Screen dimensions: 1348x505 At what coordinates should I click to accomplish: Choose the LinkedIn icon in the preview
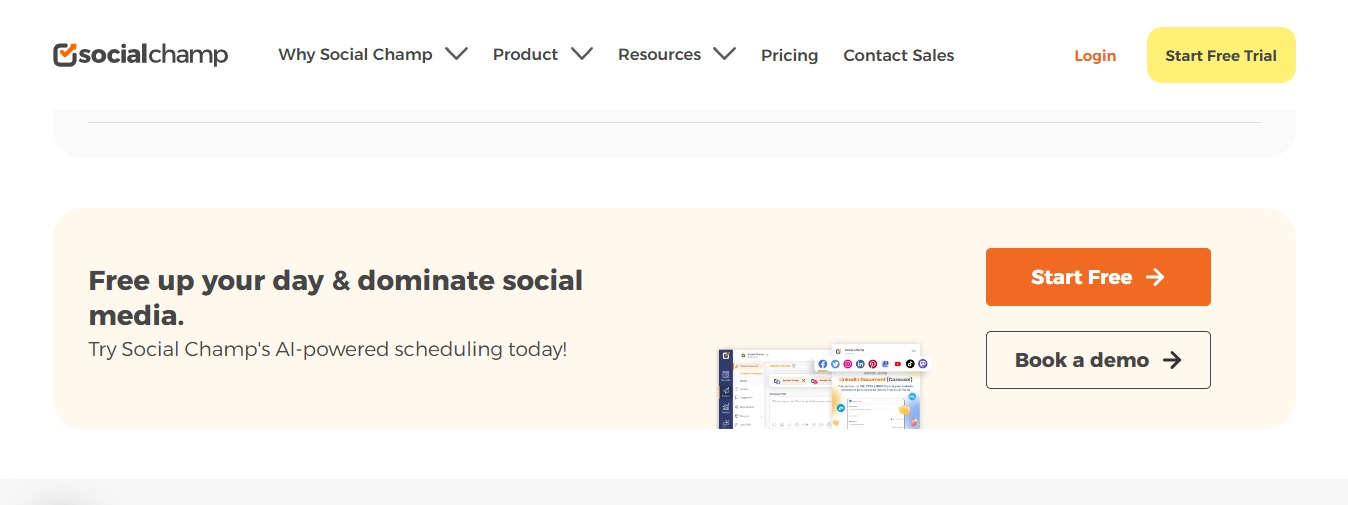tap(860, 364)
